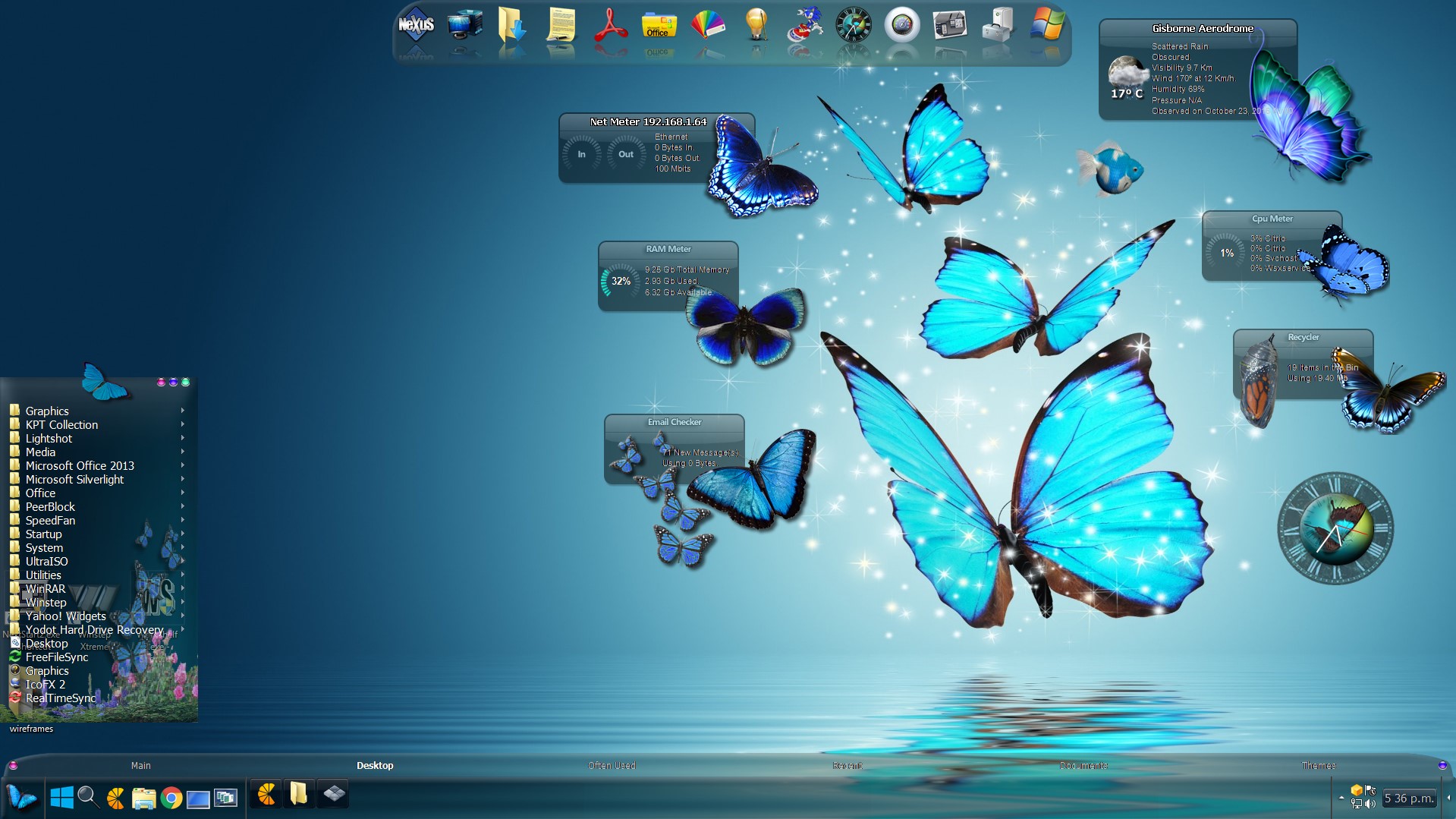Image resolution: width=1456 pixels, height=819 pixels.
Task: Expand the Microsoft Office 2013 submenu arrow
Action: pos(183,465)
